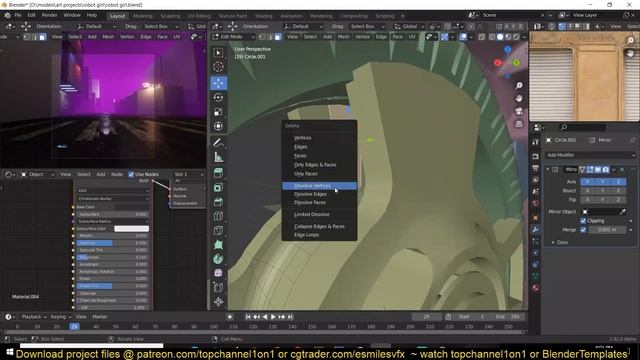Adjust the Sheen Tint slider in shader node
The width and height of the screenshot is (640, 360).
112,286
